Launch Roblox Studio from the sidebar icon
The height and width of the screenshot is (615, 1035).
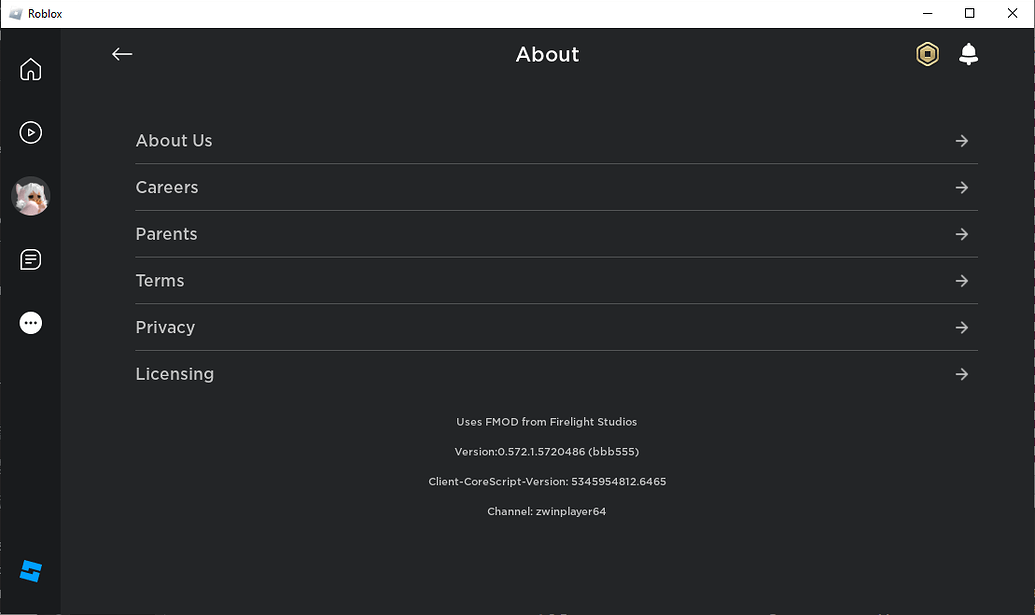tap(30, 571)
